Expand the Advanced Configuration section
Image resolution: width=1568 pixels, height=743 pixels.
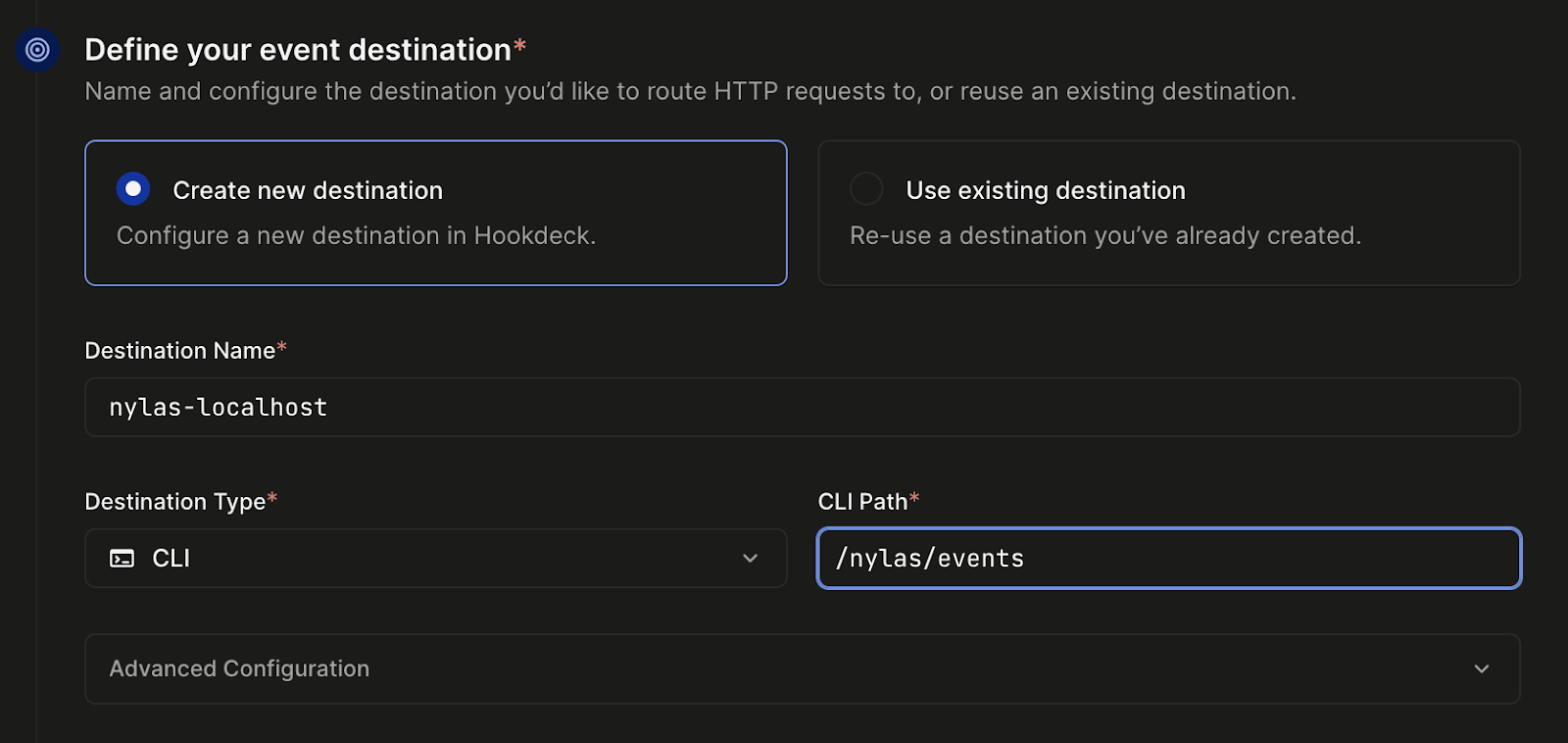coord(803,669)
